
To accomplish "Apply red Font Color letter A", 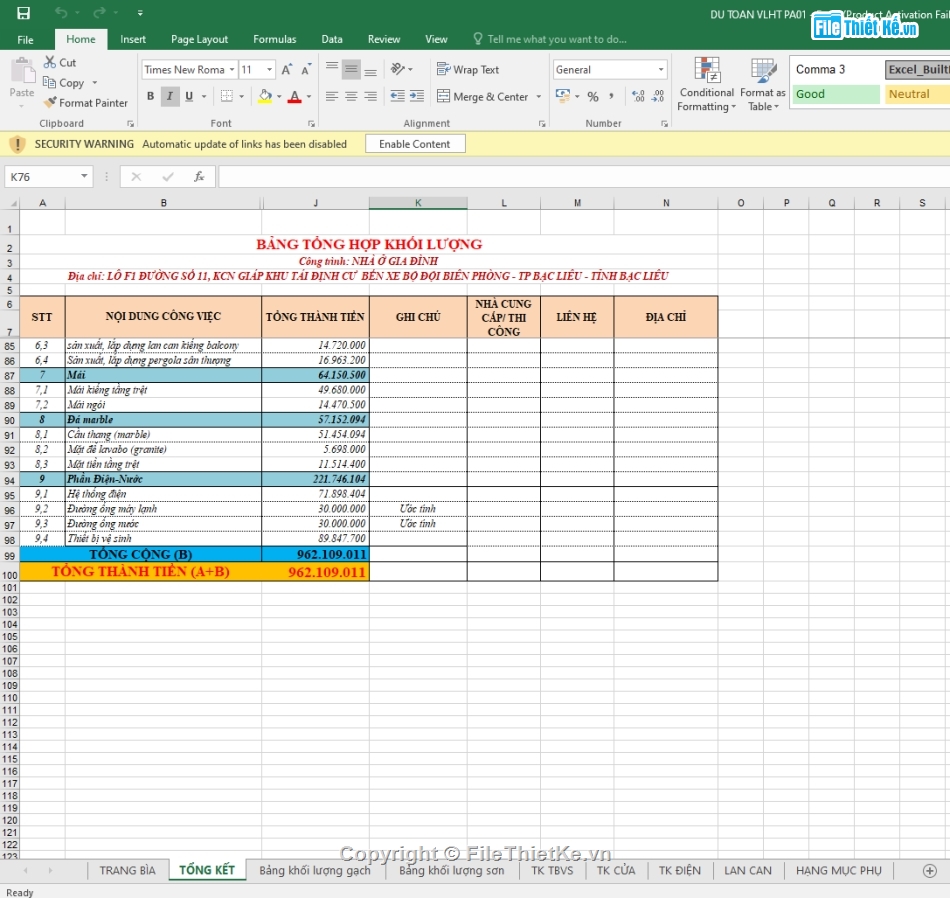I will (294, 96).
